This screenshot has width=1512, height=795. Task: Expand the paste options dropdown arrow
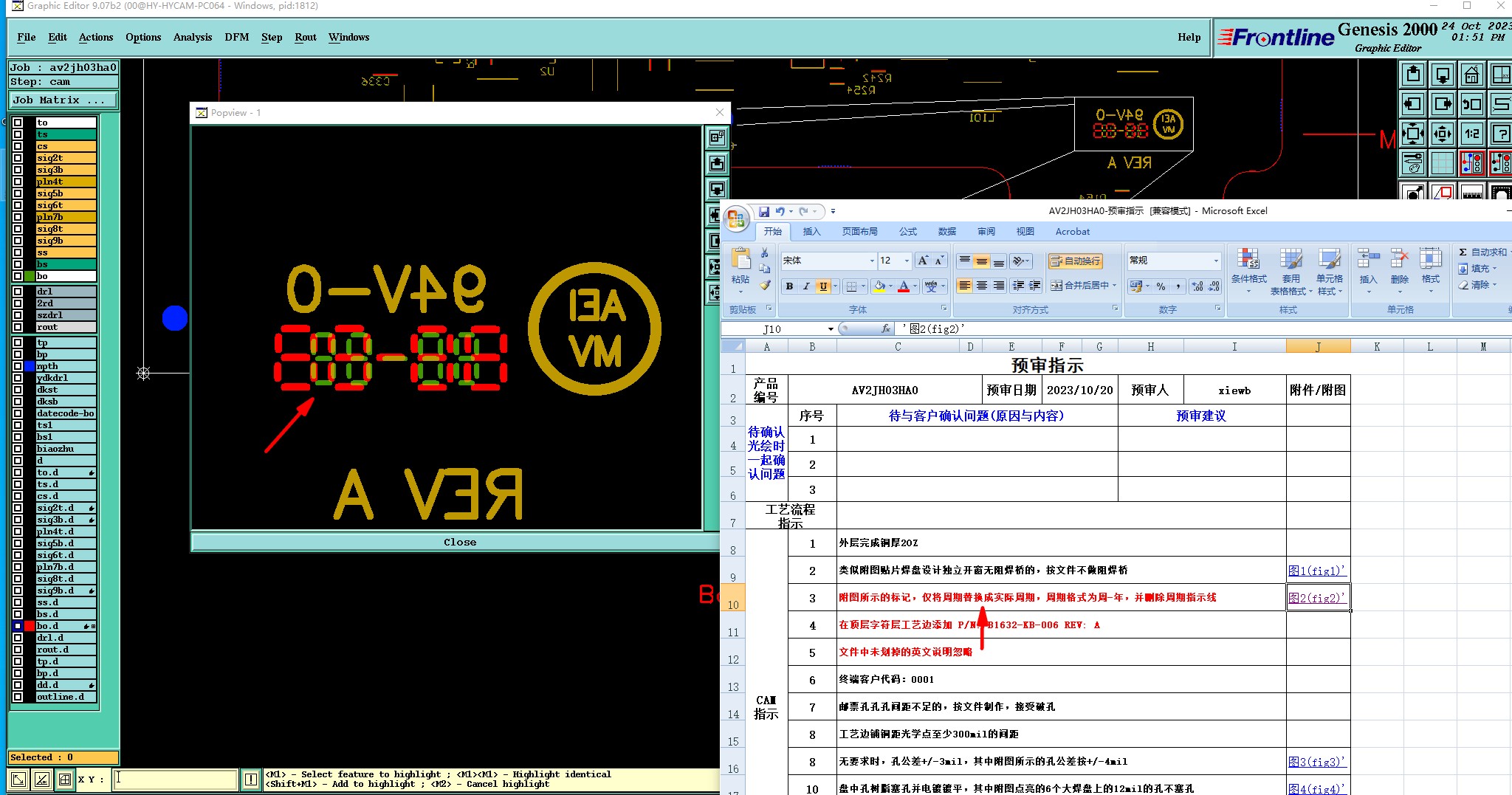pyautogui.click(x=740, y=291)
